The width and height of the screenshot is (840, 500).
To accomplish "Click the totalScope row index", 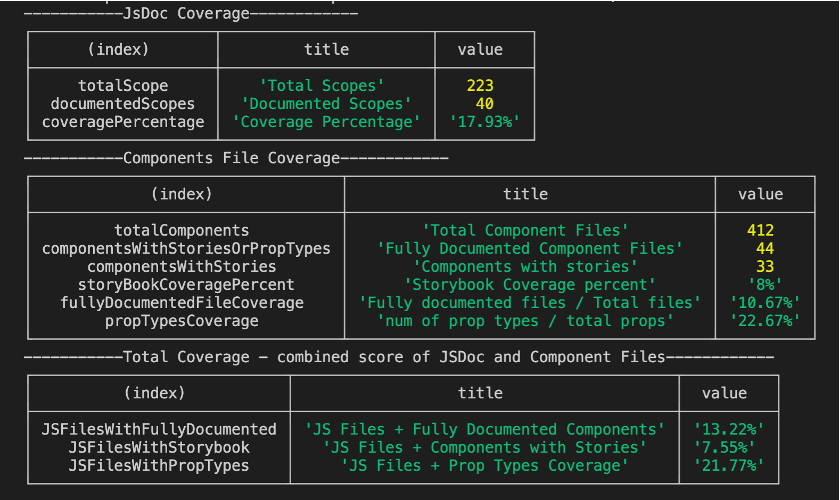I will click(x=123, y=86).
